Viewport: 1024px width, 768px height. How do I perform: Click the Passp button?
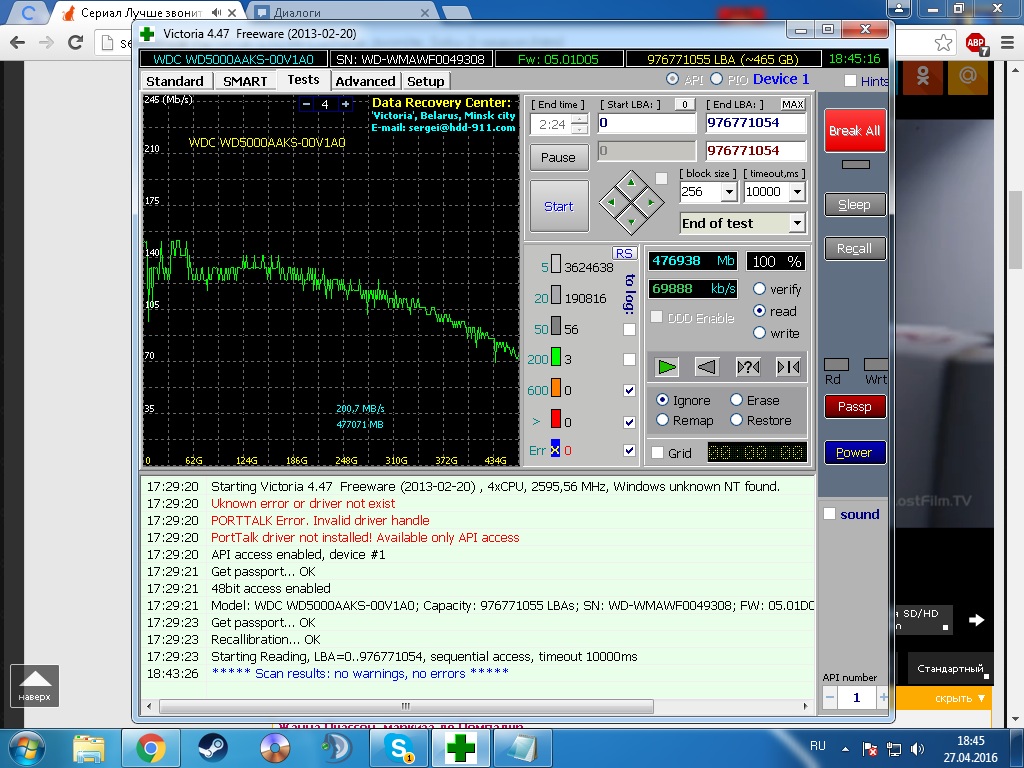click(854, 406)
